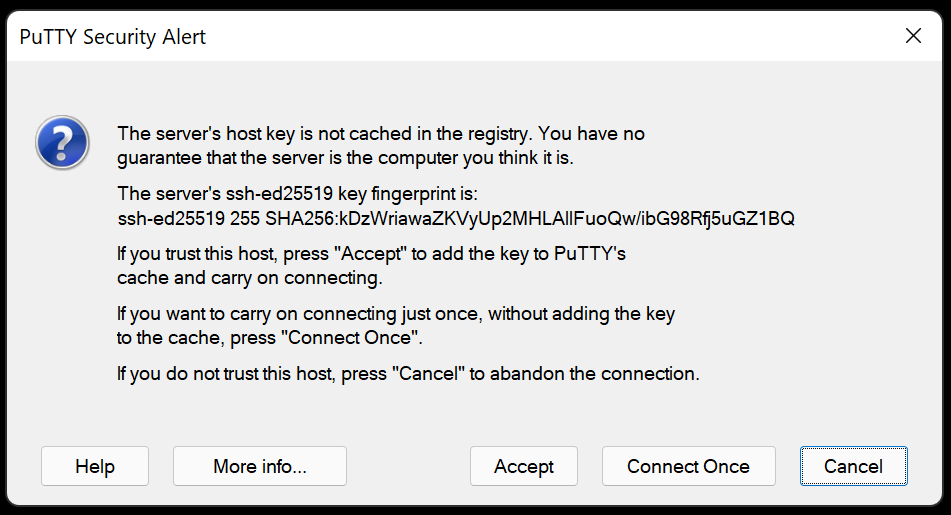
Task: Select the SHA256 fingerprint hash string
Action: coord(529,218)
